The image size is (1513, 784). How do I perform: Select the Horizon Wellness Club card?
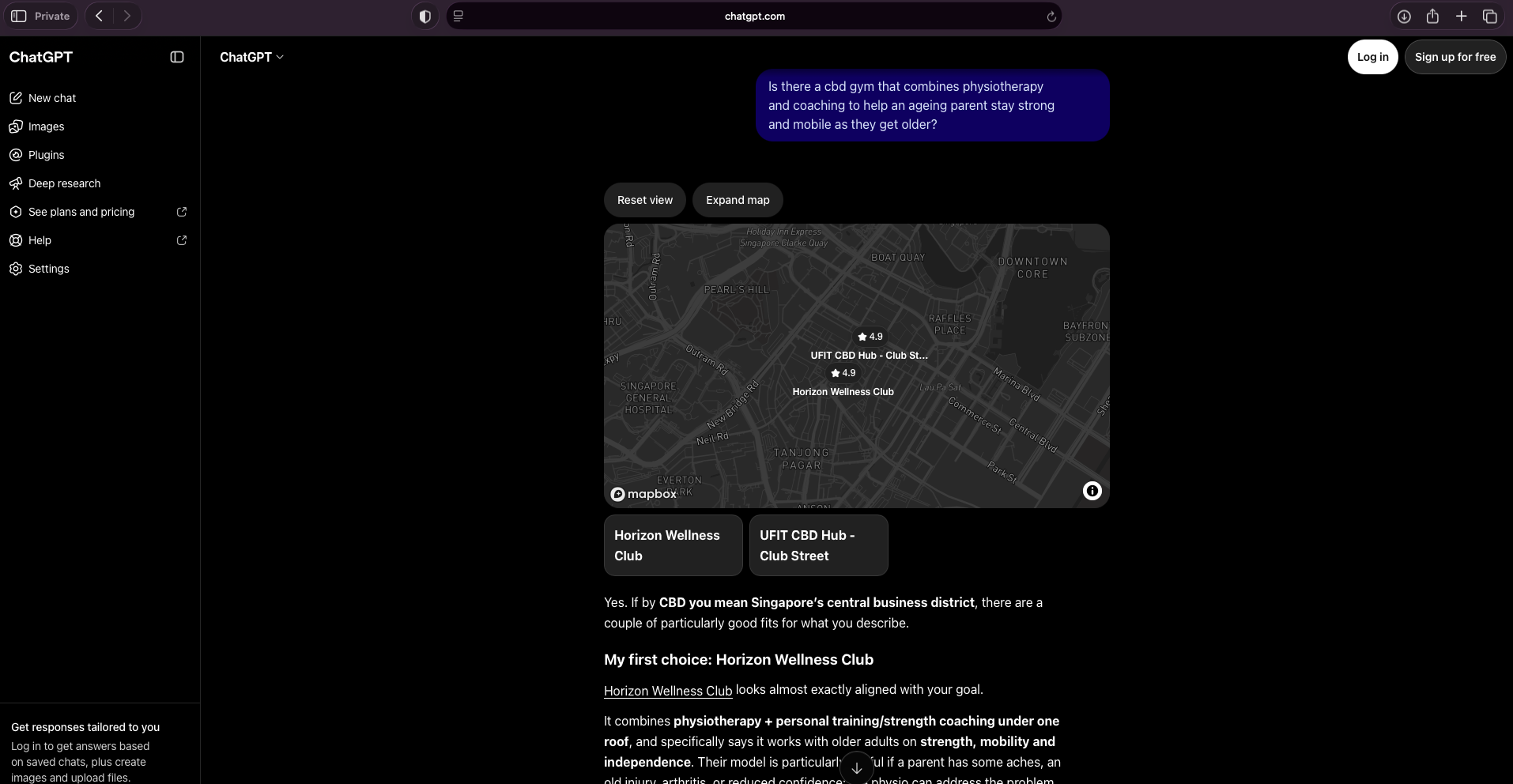673,545
